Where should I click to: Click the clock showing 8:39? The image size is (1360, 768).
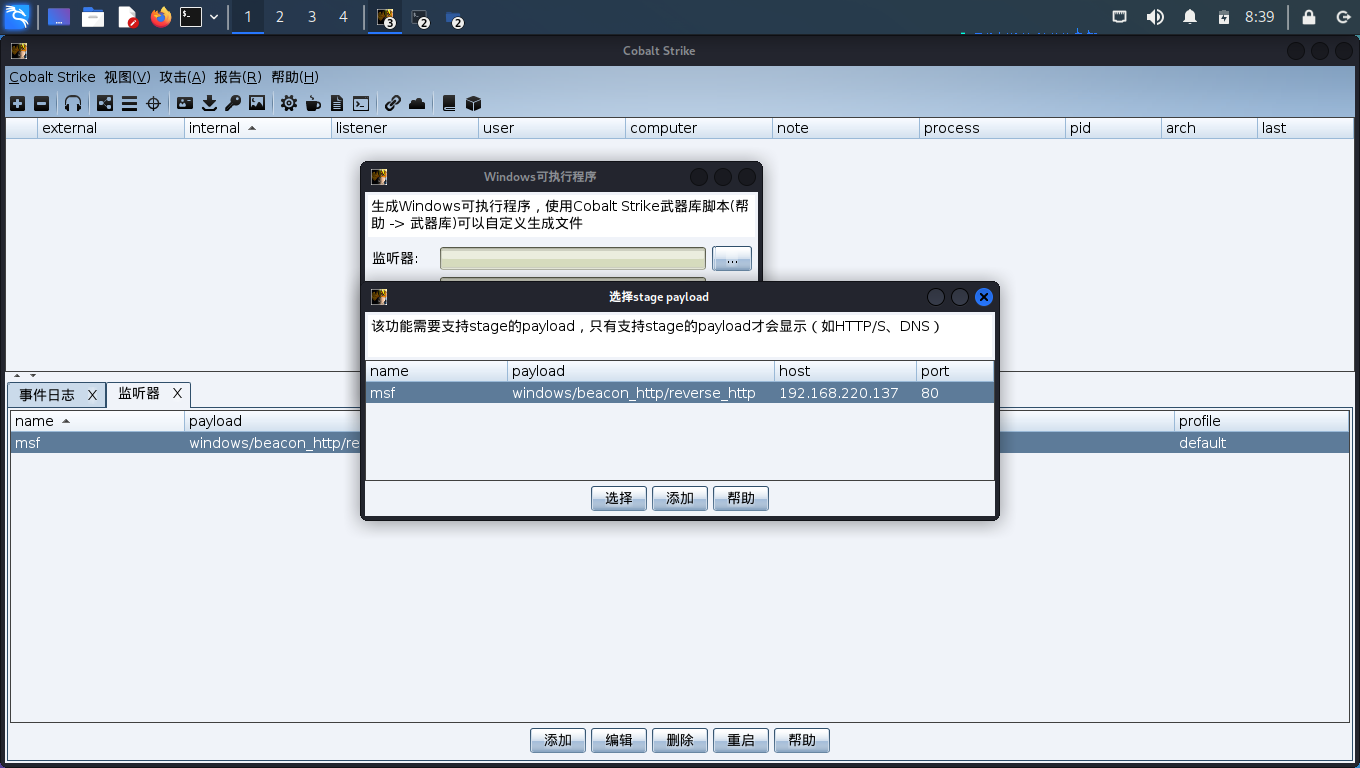click(x=1260, y=17)
